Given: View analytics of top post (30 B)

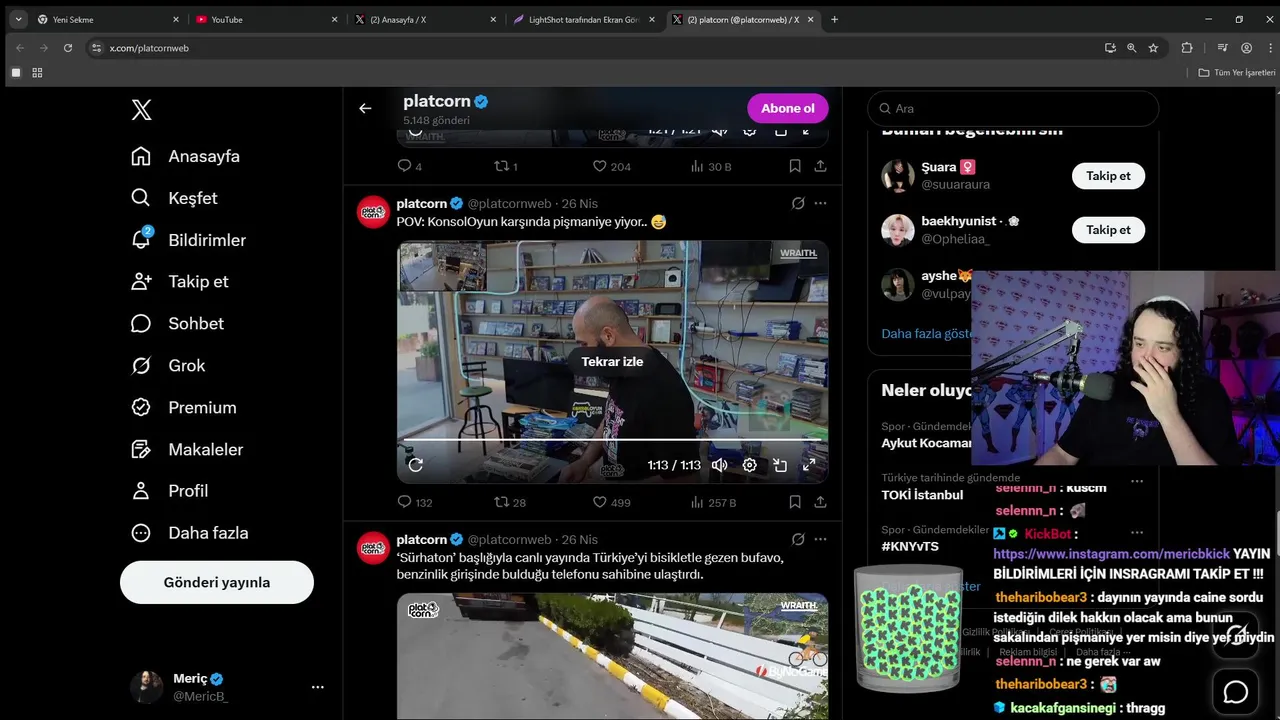Looking at the screenshot, I should point(711,166).
